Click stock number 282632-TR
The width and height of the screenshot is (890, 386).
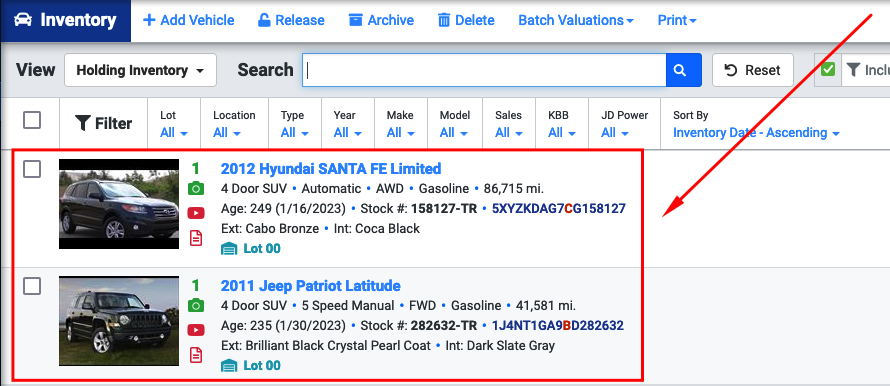point(443,325)
